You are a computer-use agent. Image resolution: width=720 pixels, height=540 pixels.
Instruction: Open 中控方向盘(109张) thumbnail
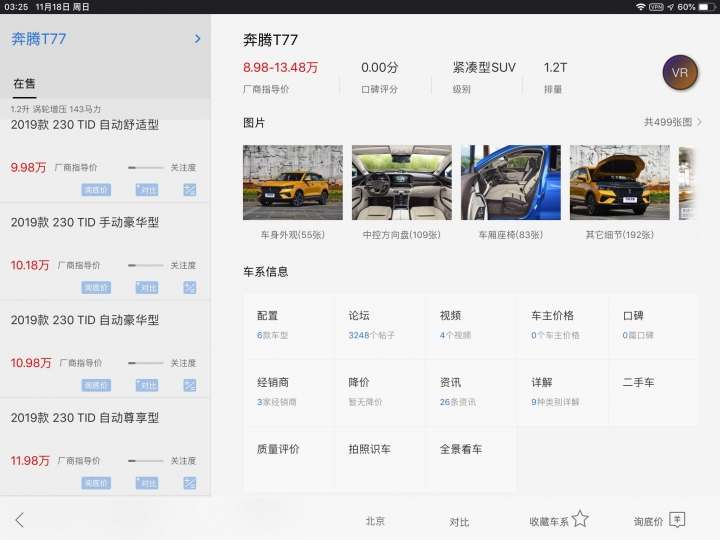coord(402,182)
